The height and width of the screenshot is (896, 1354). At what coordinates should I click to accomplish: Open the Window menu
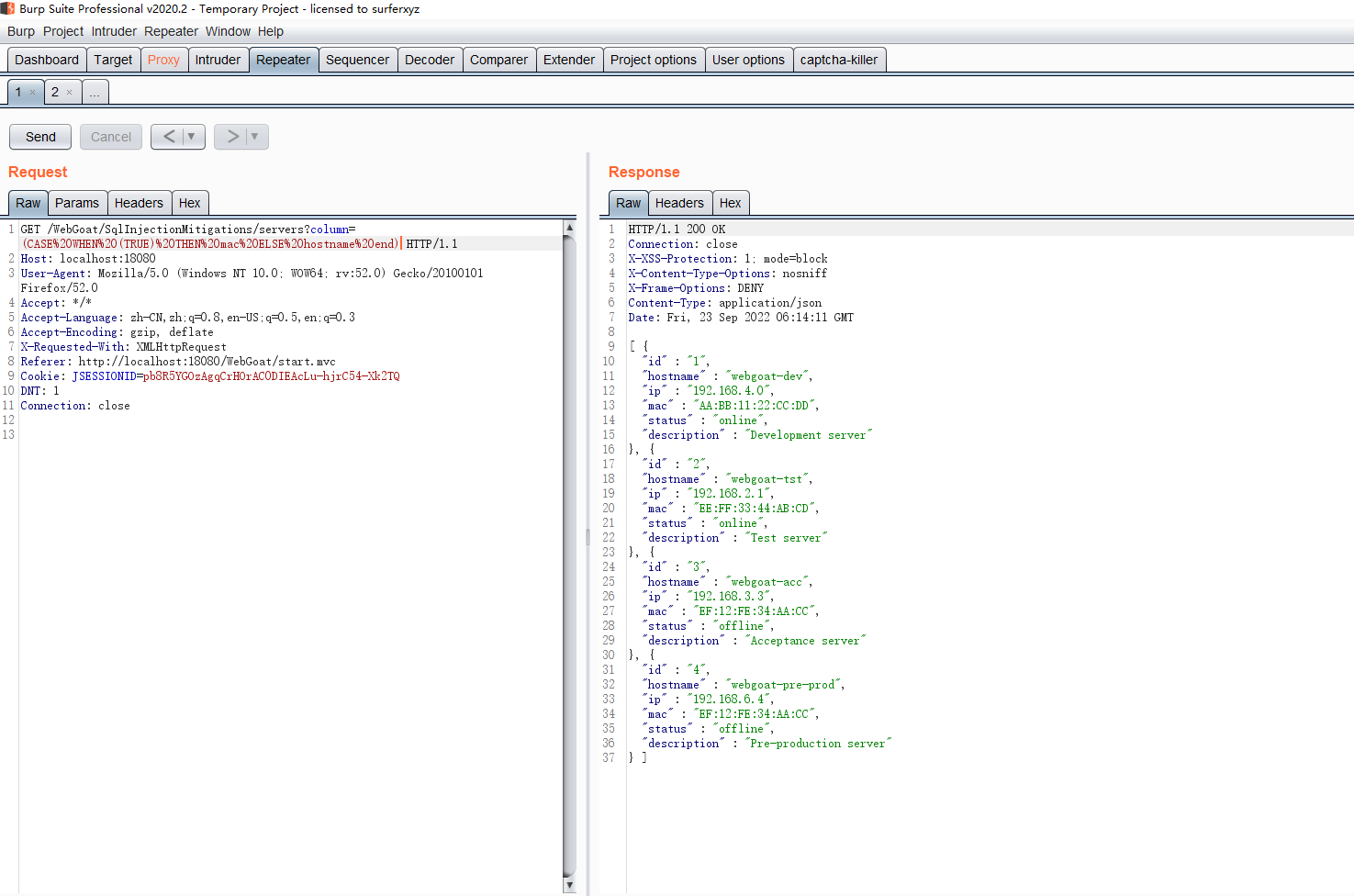[228, 31]
